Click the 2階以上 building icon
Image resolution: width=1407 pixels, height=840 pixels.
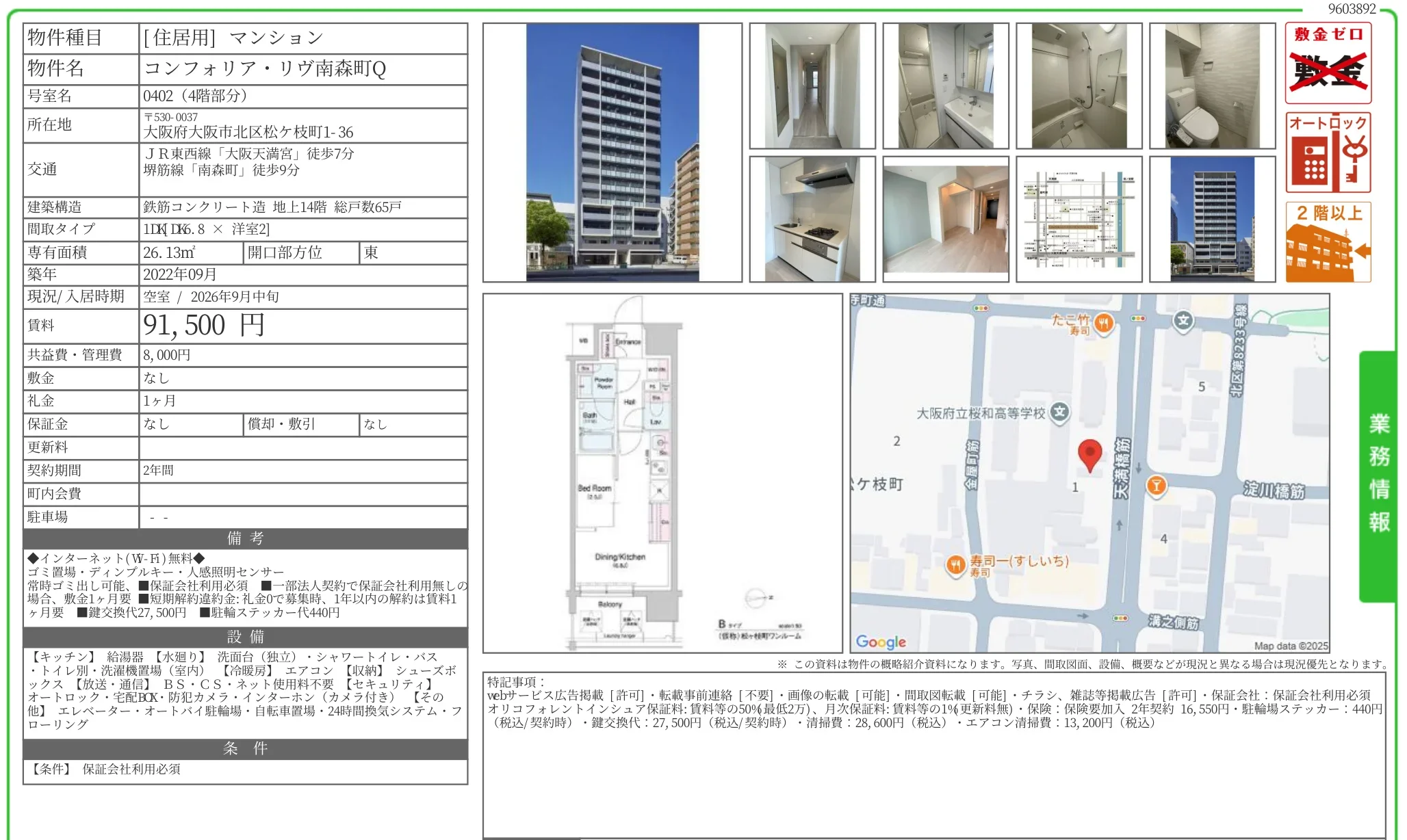(1328, 241)
